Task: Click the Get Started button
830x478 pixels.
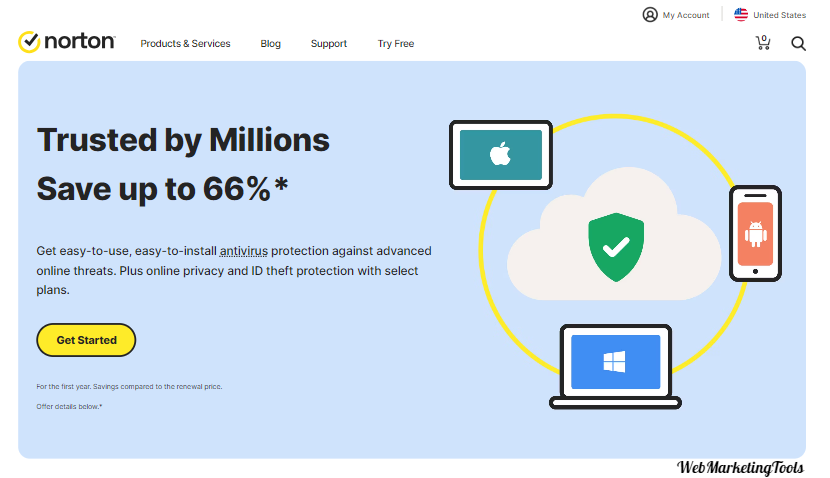Action: click(x=86, y=340)
